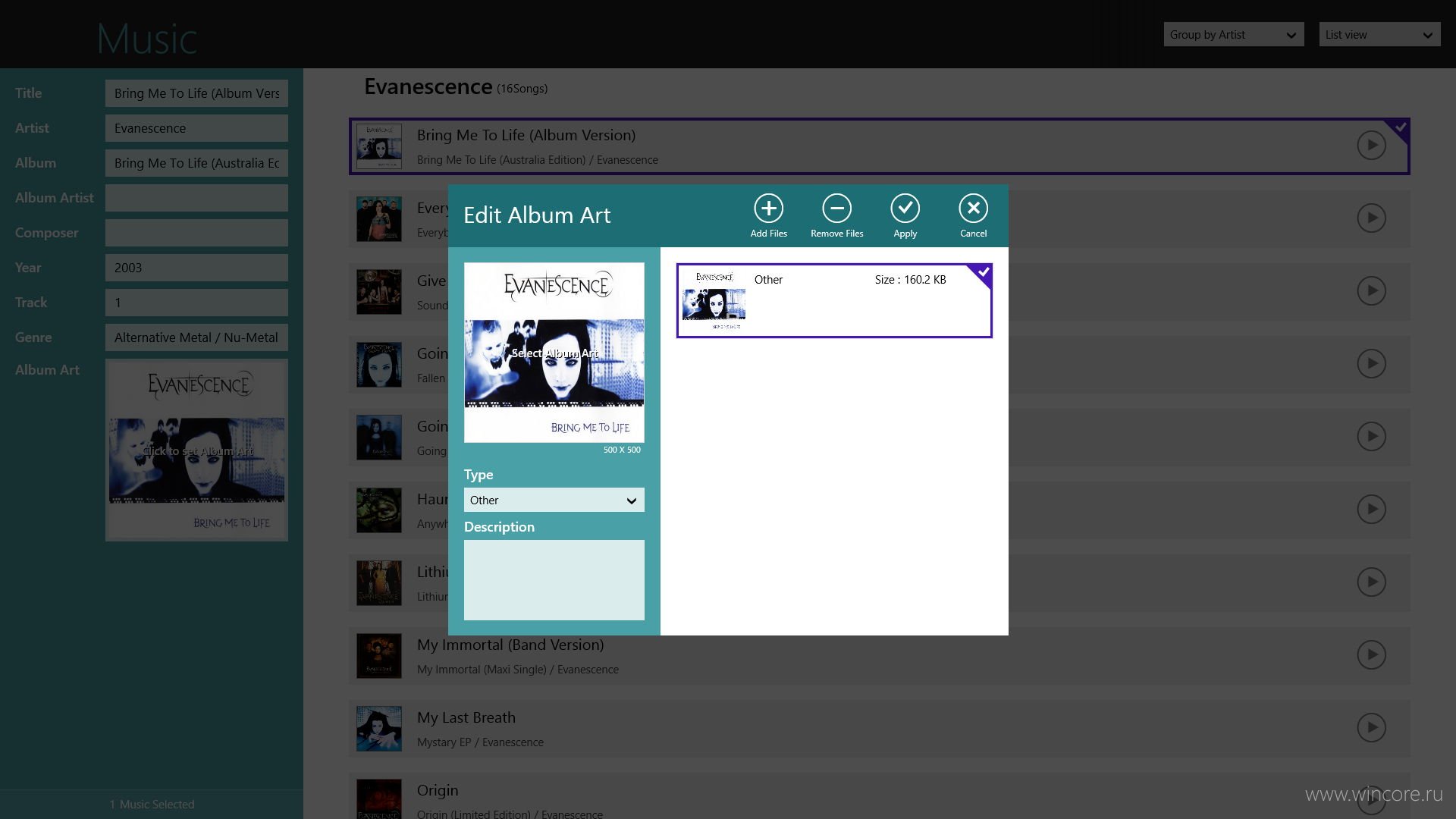Click the Give row album thumbnail
This screenshot has width=1456, height=819.
pyautogui.click(x=379, y=292)
